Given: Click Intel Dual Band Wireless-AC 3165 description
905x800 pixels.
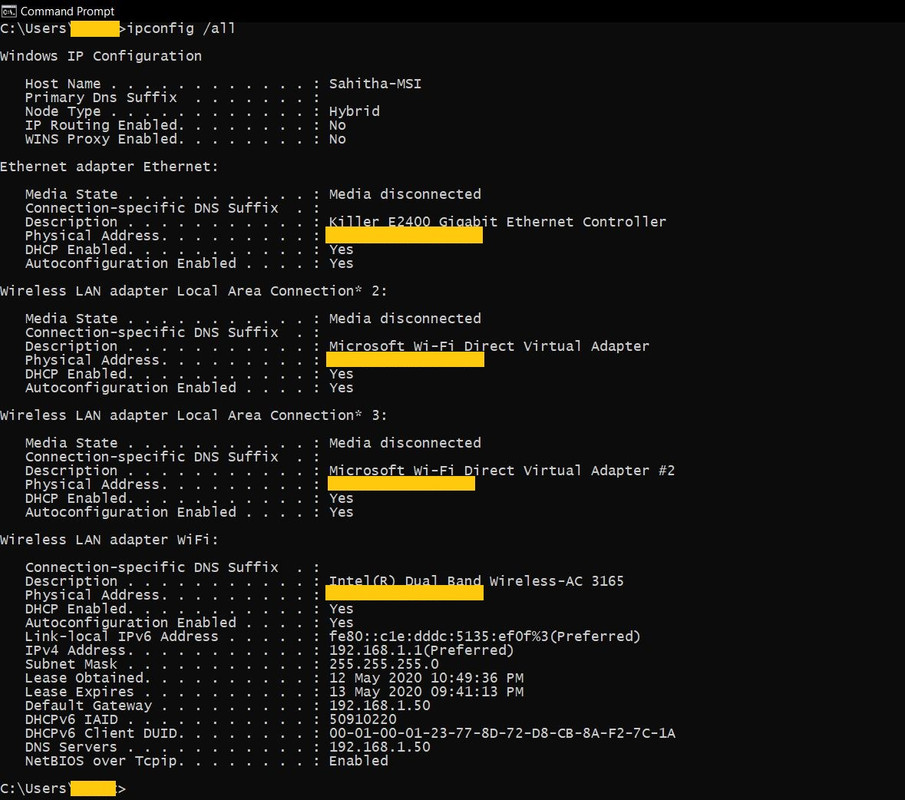Looking at the screenshot, I should coord(476,581).
